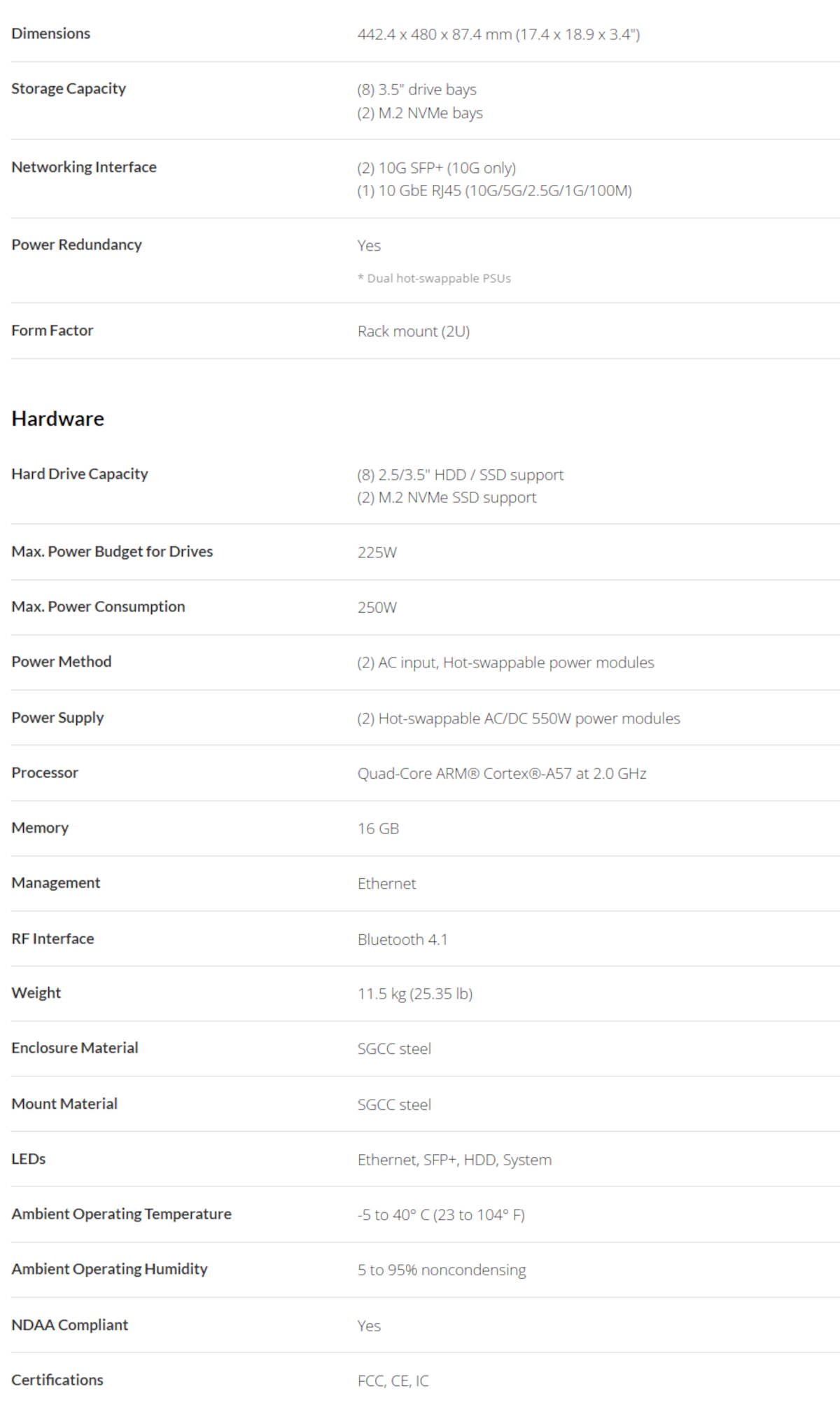This screenshot has height=1407, width=840.
Task: Click the 550W power modules value
Action: [x=519, y=719]
